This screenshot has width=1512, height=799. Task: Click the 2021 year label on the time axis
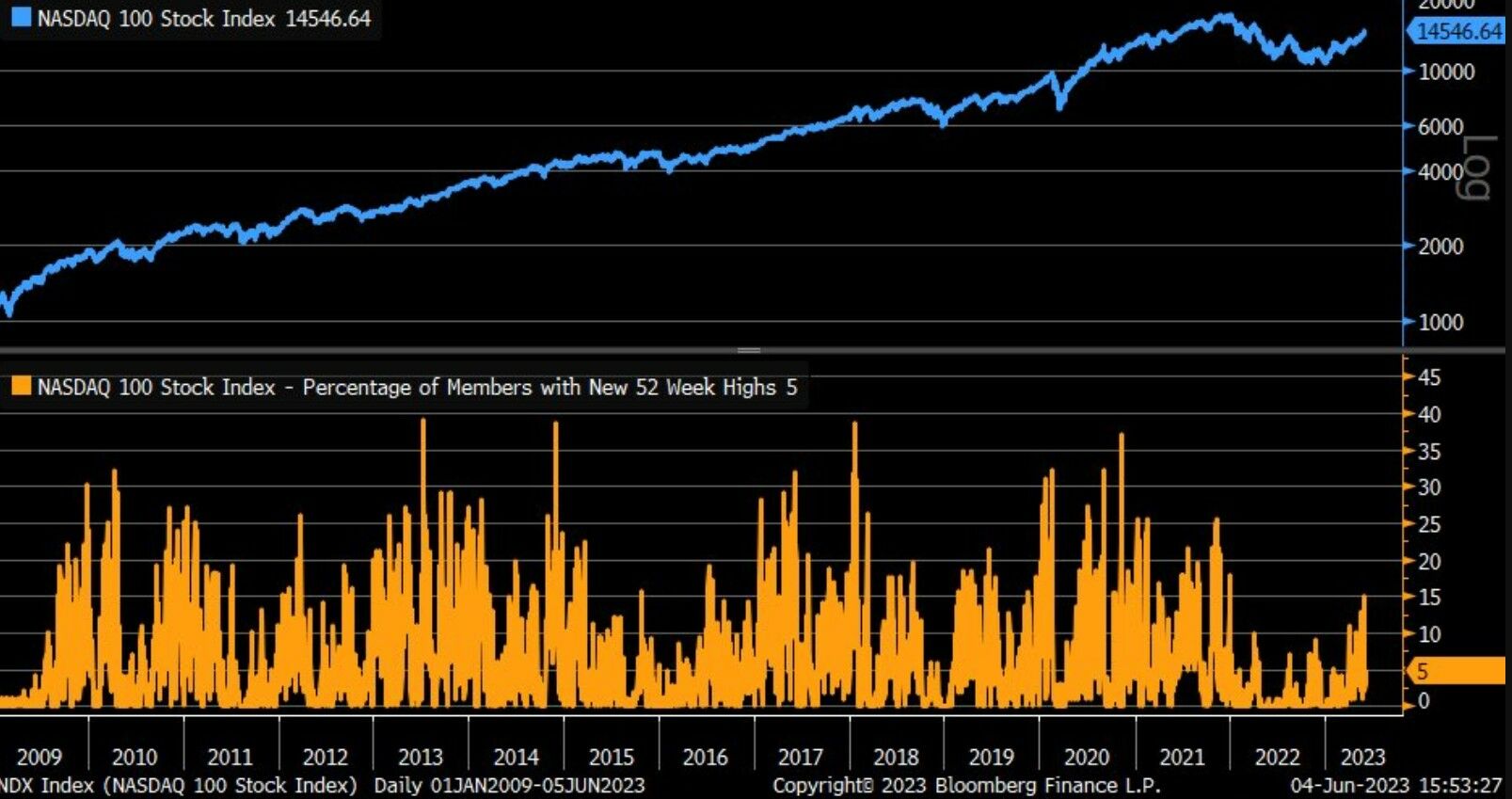(1182, 757)
